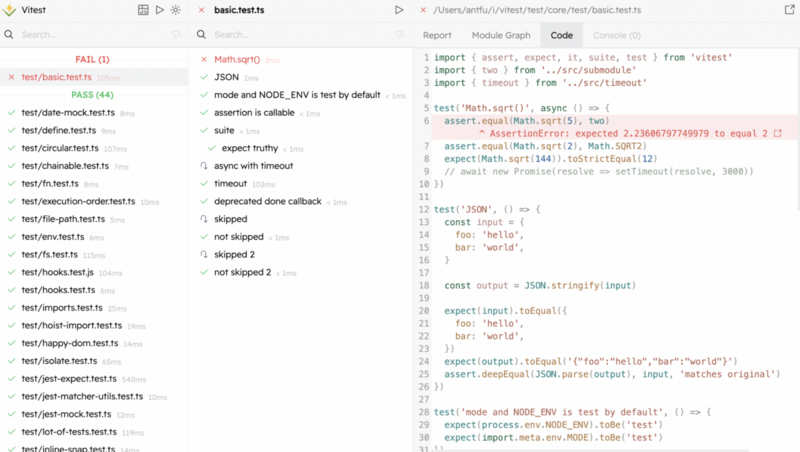800x452 pixels.
Task: Select the JSON test case
Action: 301,77
